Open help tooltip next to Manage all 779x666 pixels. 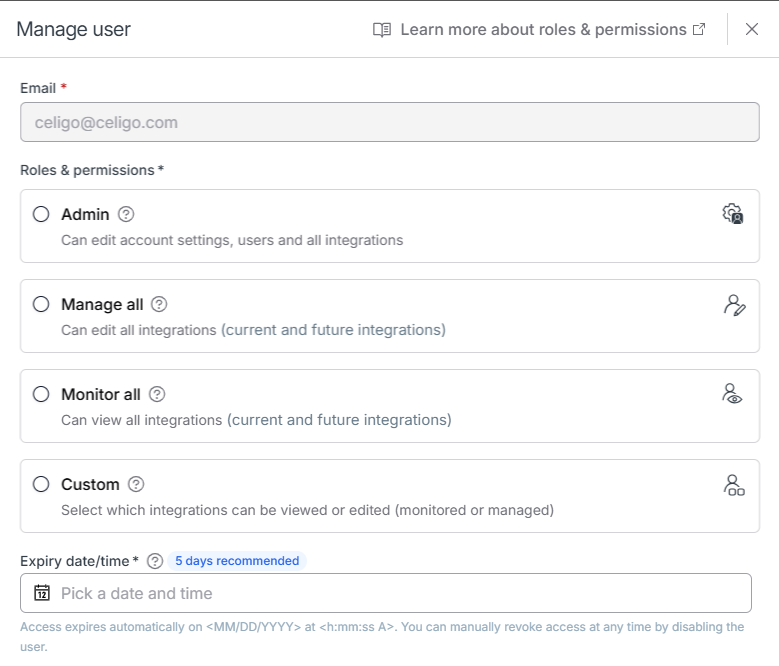159,304
